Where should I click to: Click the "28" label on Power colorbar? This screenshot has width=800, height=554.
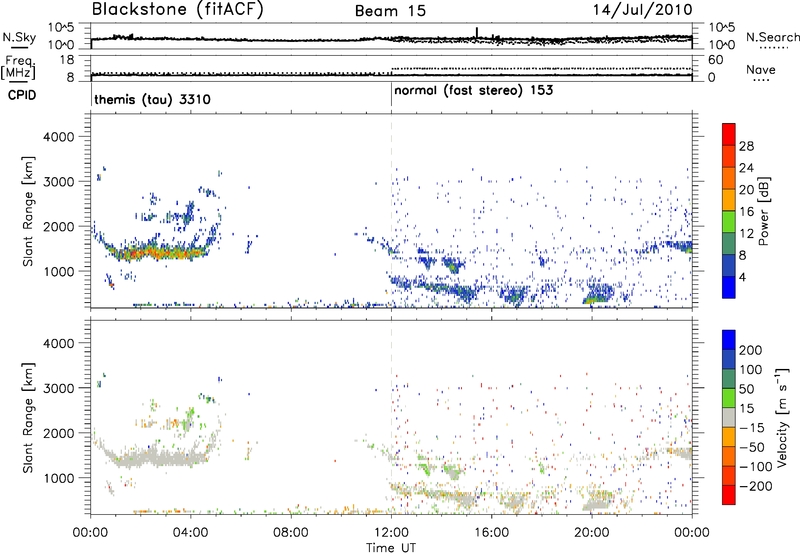tap(746, 146)
